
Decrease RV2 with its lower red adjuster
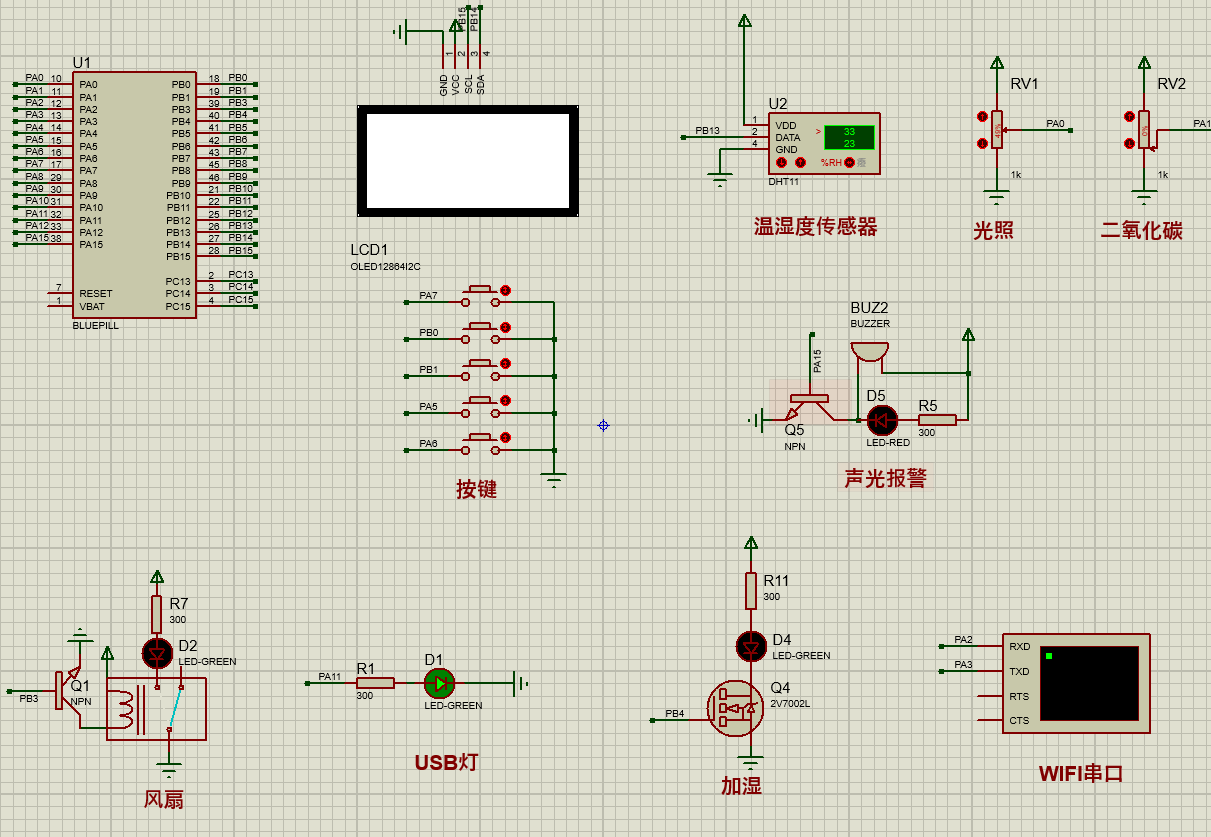point(1130,143)
